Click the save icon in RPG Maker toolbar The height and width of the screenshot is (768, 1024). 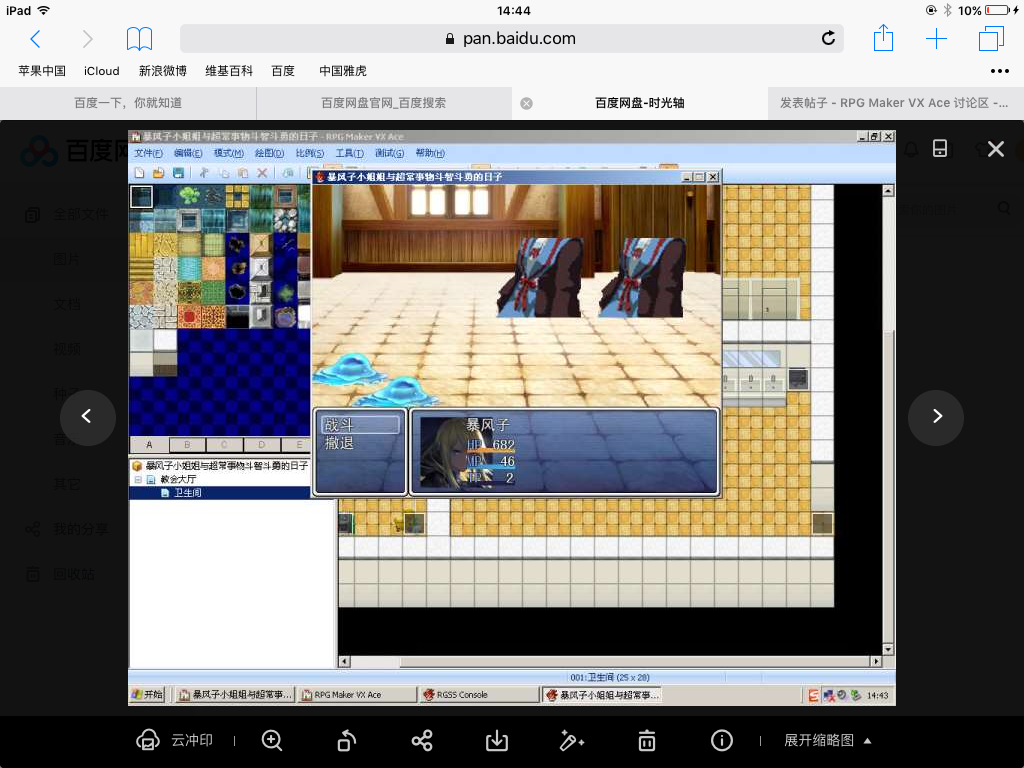[x=178, y=172]
